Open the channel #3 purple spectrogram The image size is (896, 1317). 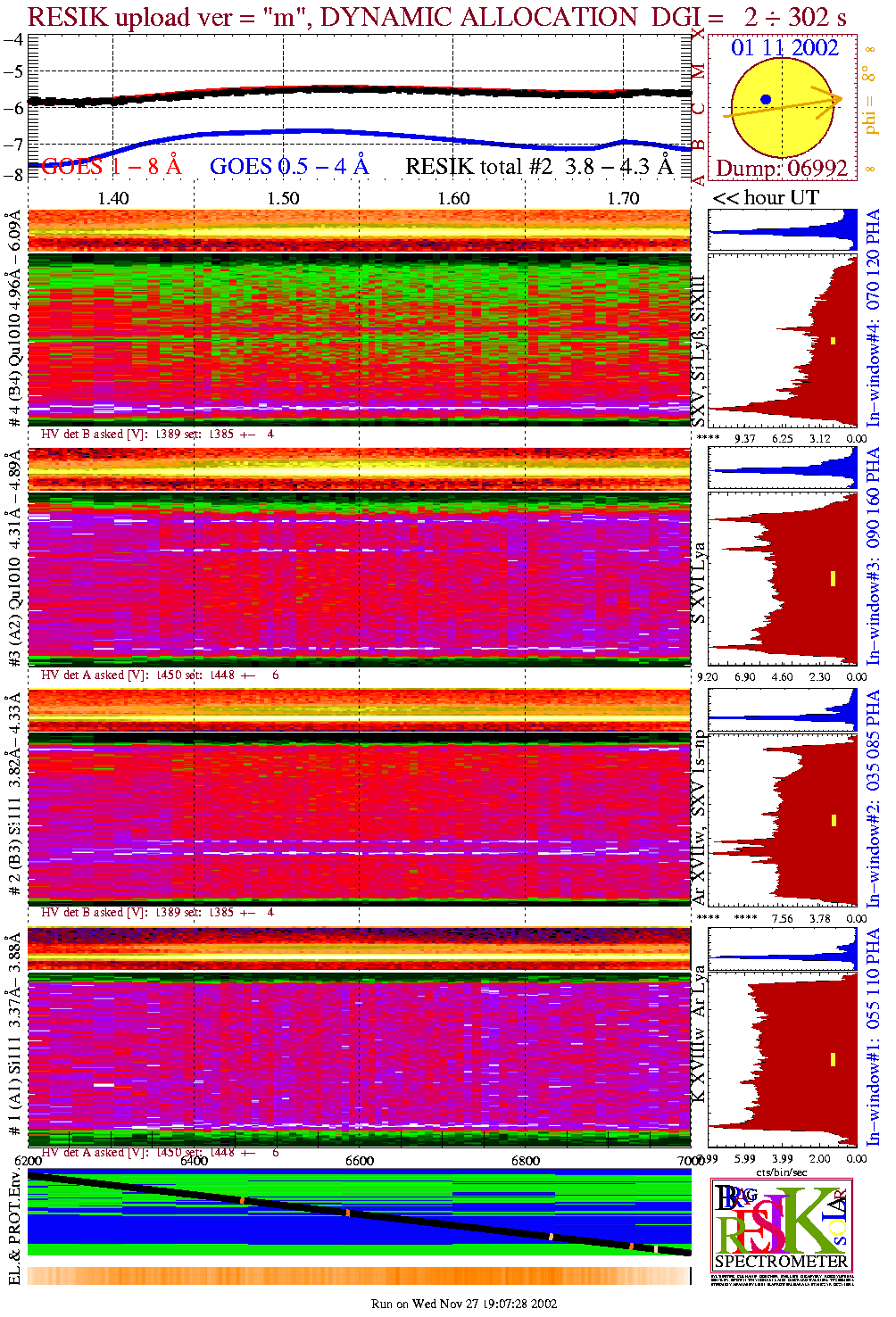pos(360,578)
